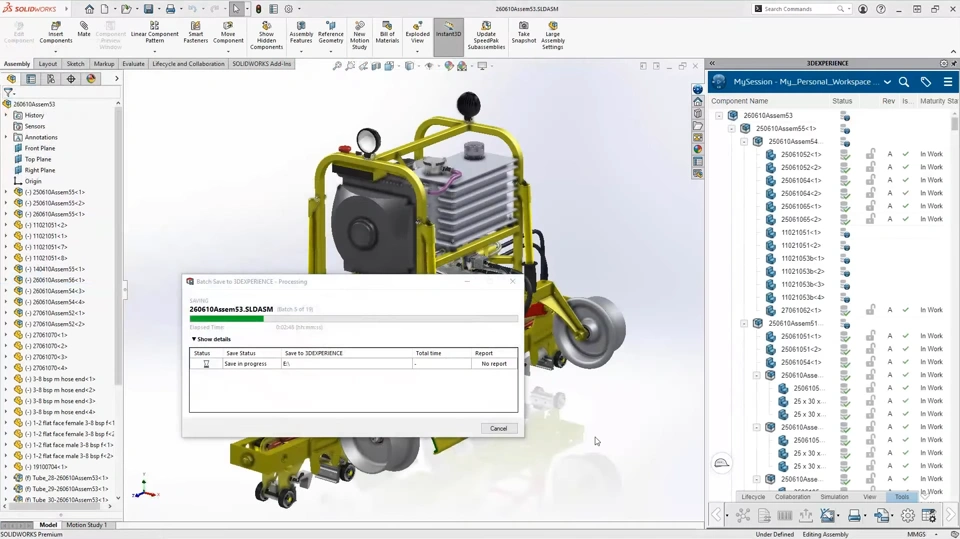
Task: Select the Move Component tool
Action: click(228, 33)
